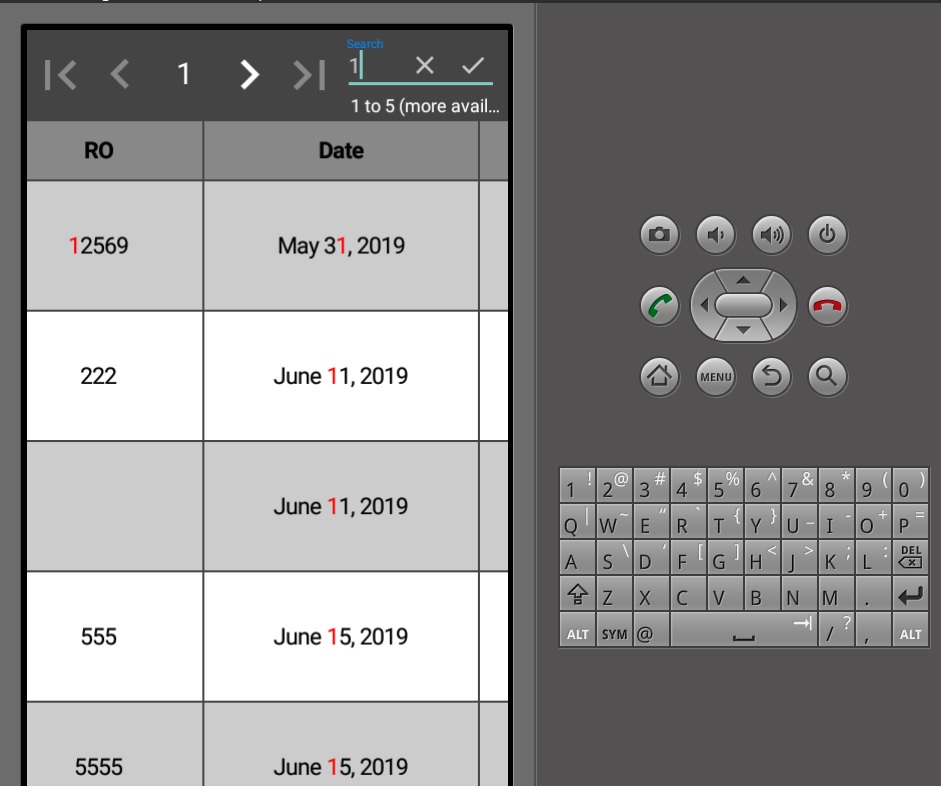Tap the emulator camera button

point(660,234)
